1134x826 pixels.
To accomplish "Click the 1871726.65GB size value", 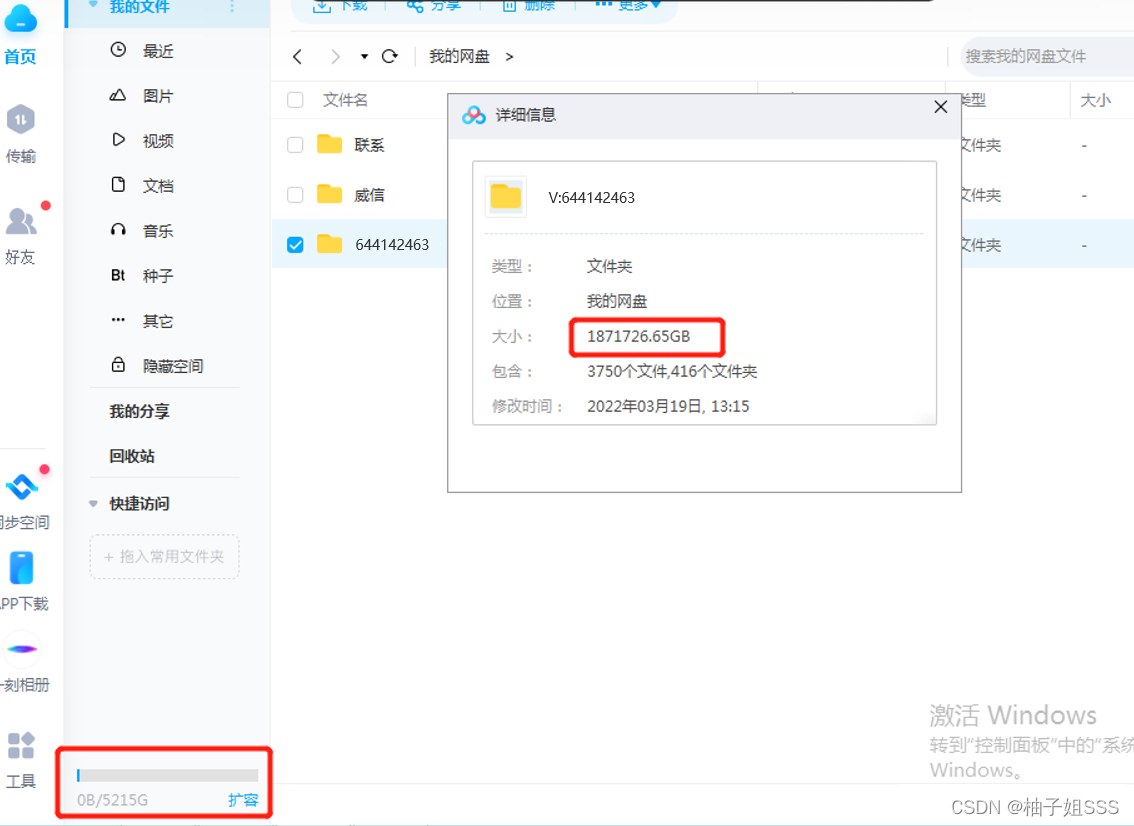I will pyautogui.click(x=639, y=336).
